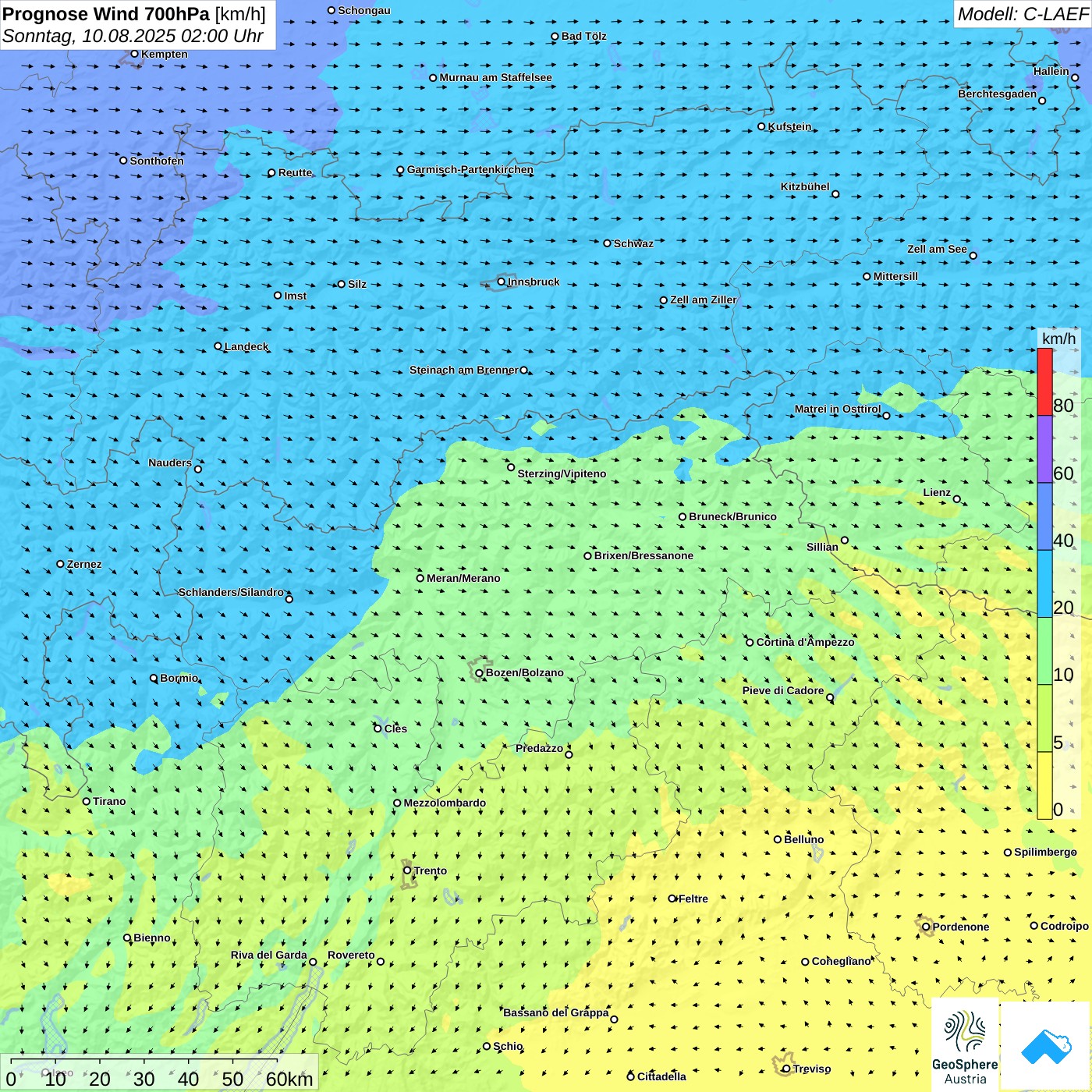This screenshot has height=1092, width=1092.
Task: Click the 'Bad Tölz' city label
Action: (584, 36)
